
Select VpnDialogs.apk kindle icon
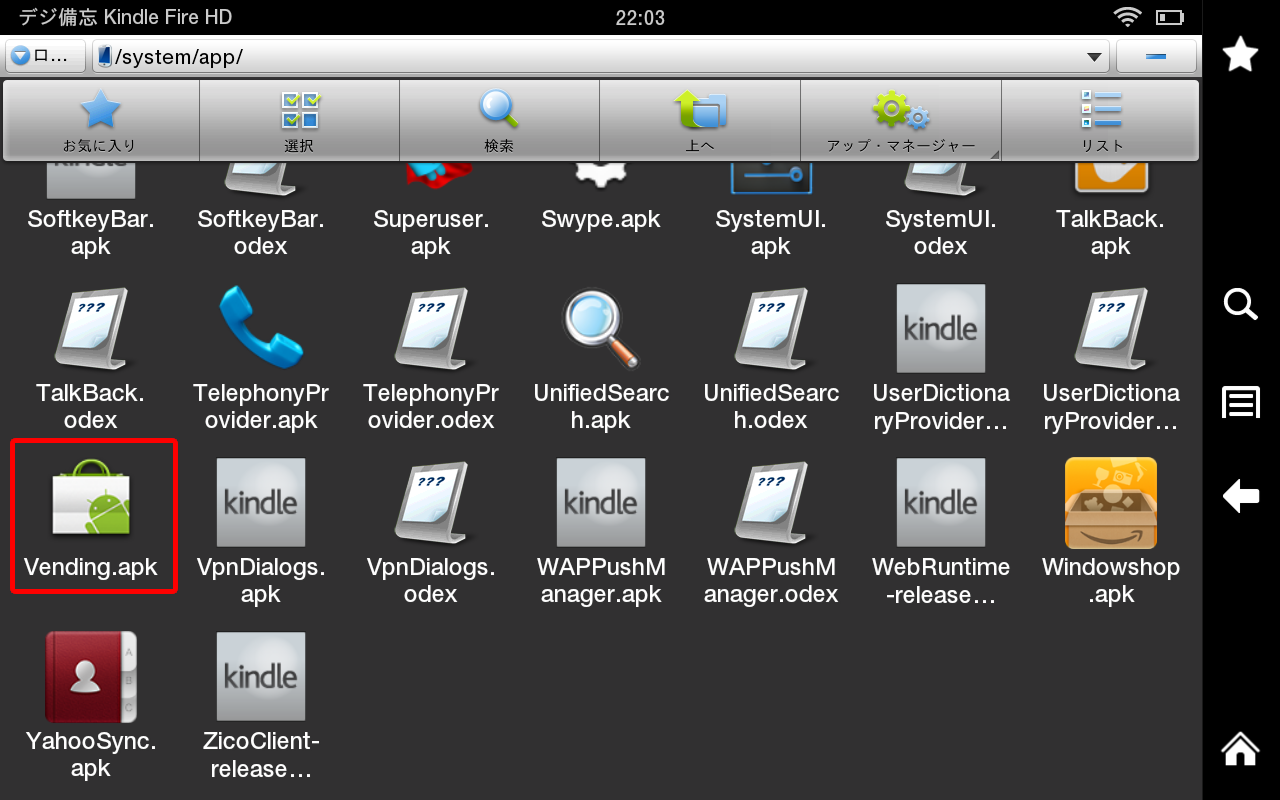pos(261,503)
